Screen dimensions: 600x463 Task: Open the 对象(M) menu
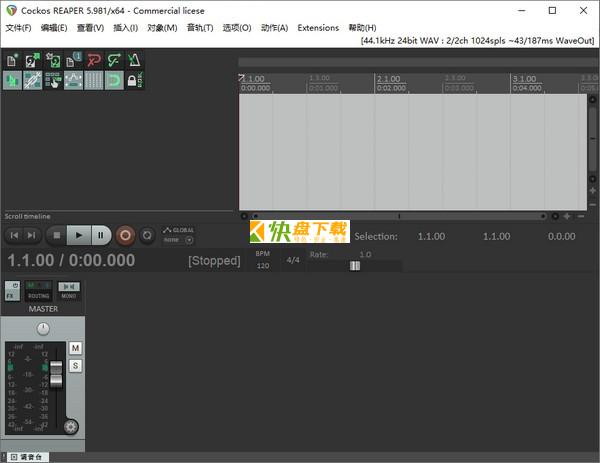tap(162, 28)
